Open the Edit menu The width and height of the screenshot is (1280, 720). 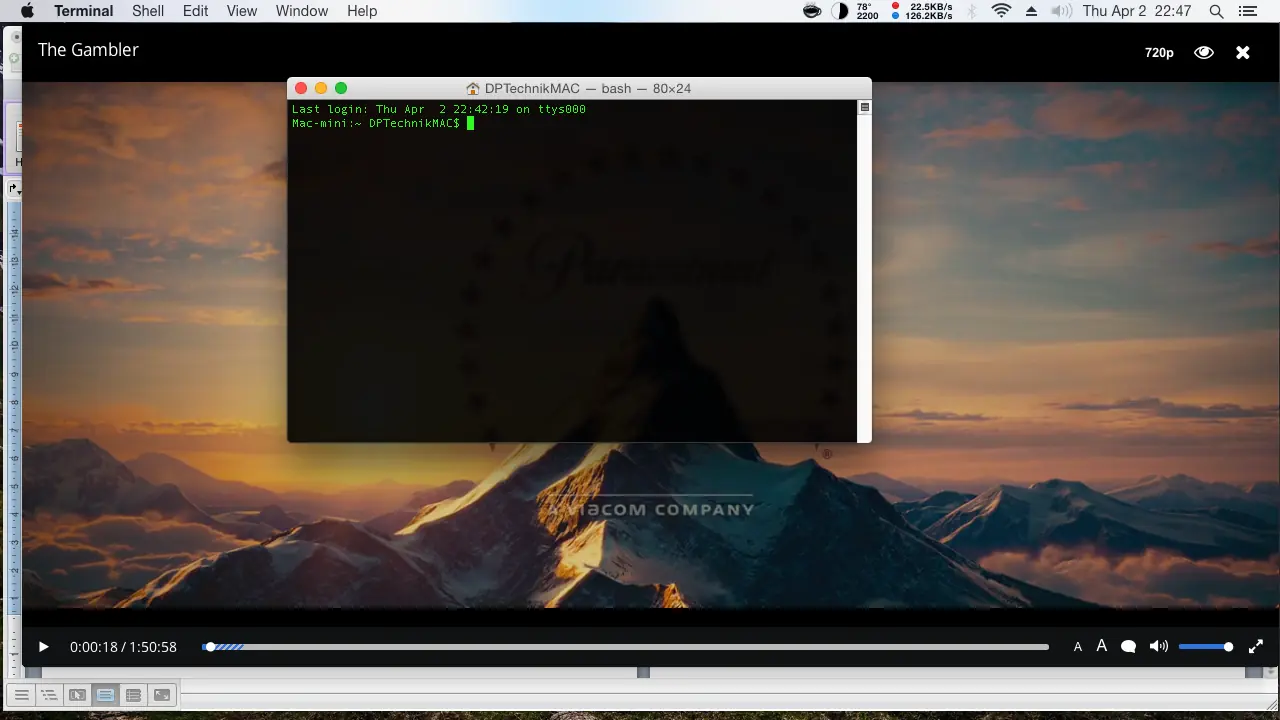pos(196,11)
